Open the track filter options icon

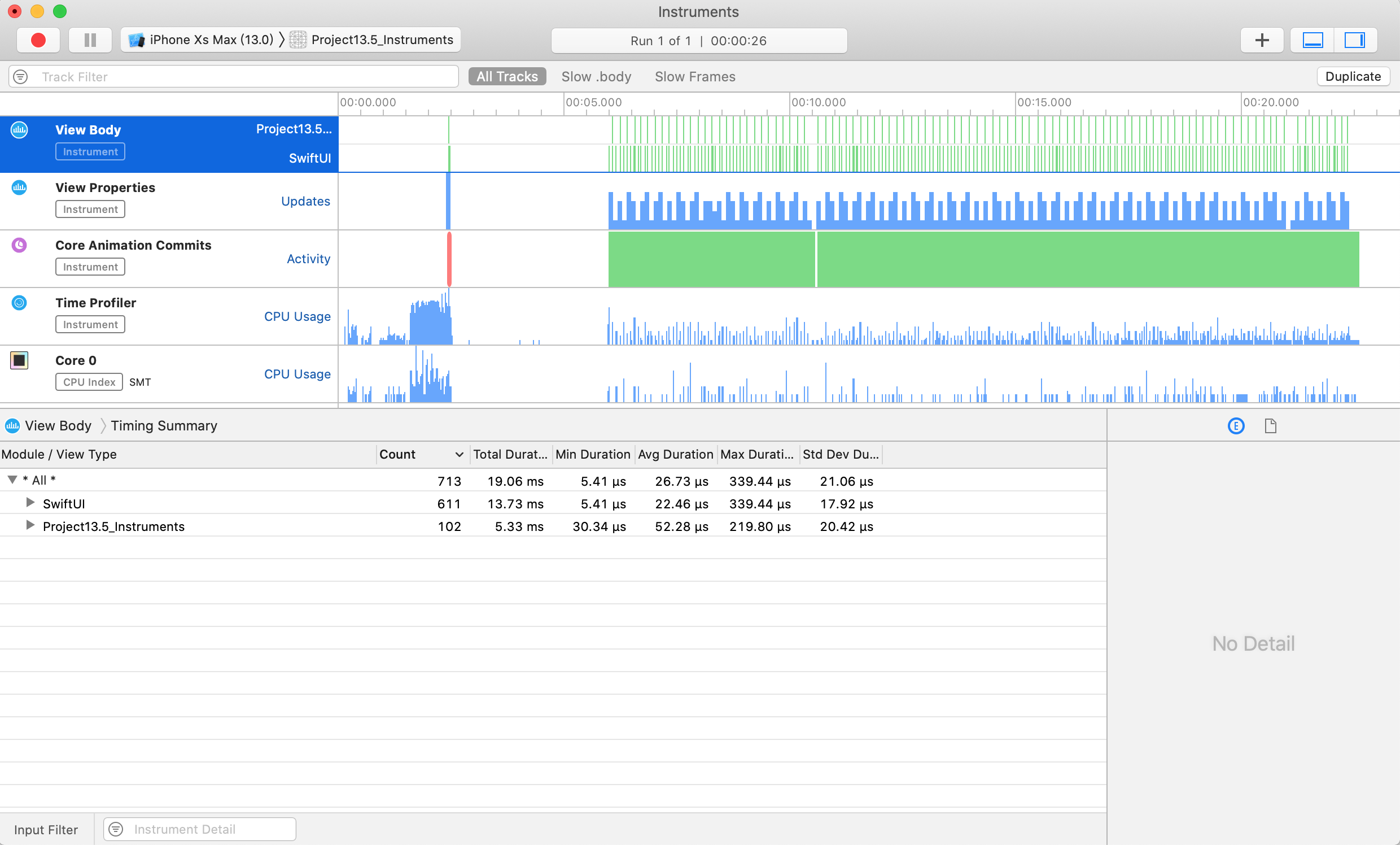click(x=20, y=77)
